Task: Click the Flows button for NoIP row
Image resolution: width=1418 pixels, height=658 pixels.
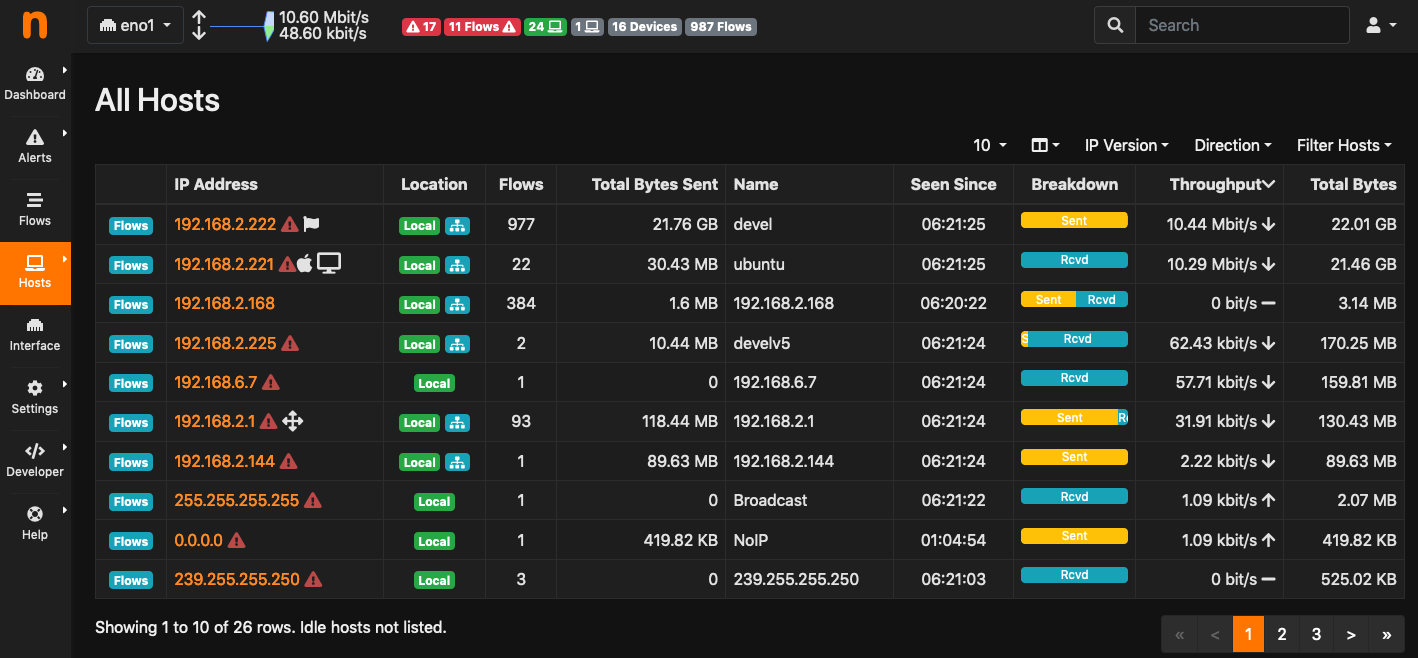Action: 130,541
